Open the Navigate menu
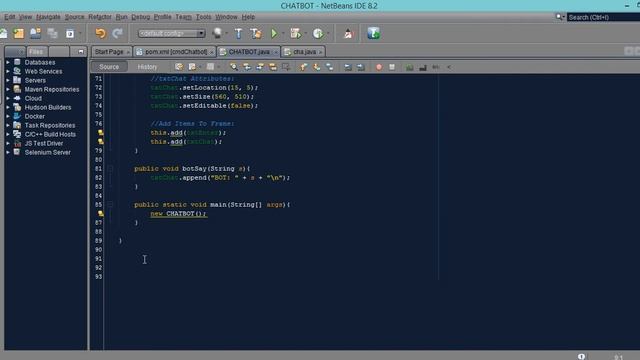This screenshot has width=640, height=360. [48, 17]
